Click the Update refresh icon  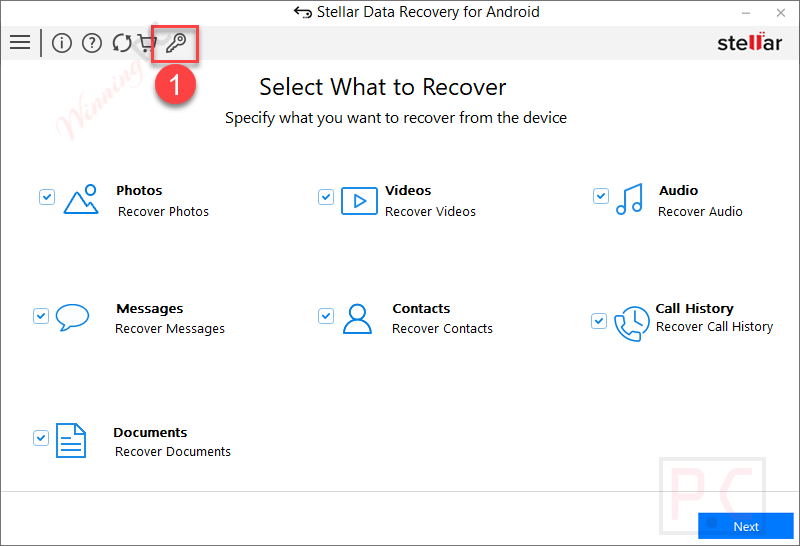(x=122, y=43)
